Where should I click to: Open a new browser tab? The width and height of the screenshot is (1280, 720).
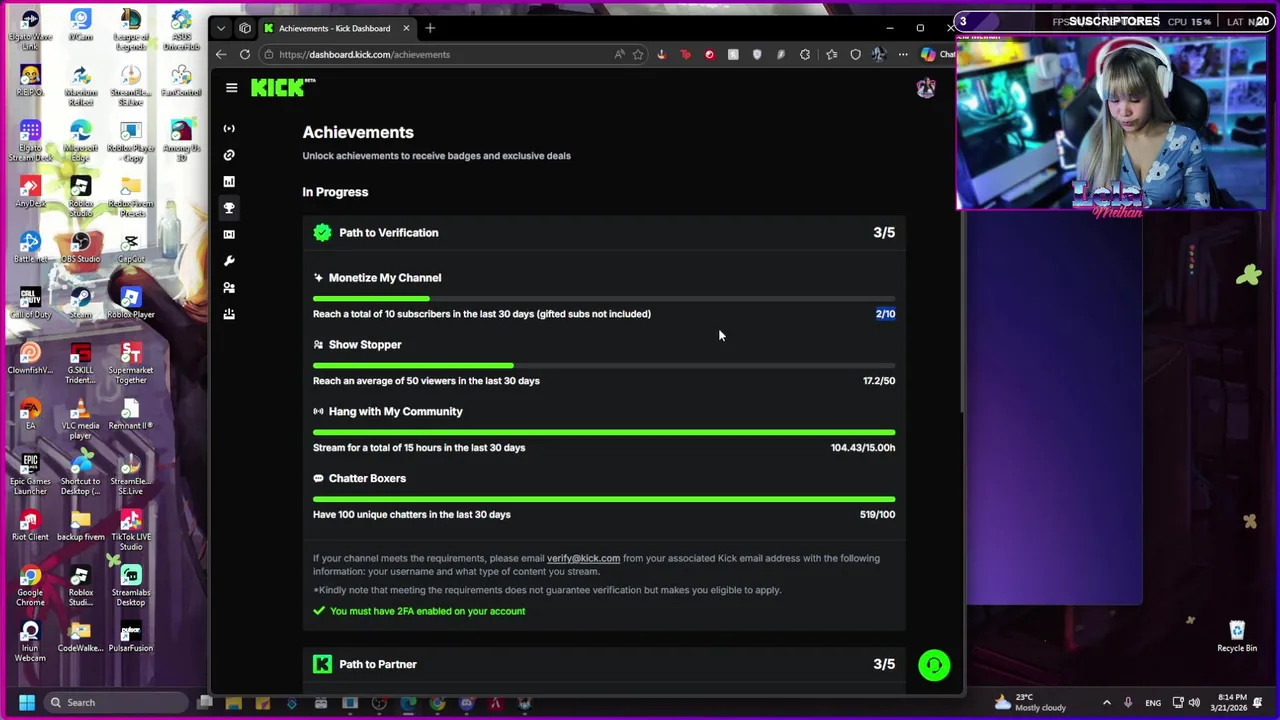click(430, 28)
